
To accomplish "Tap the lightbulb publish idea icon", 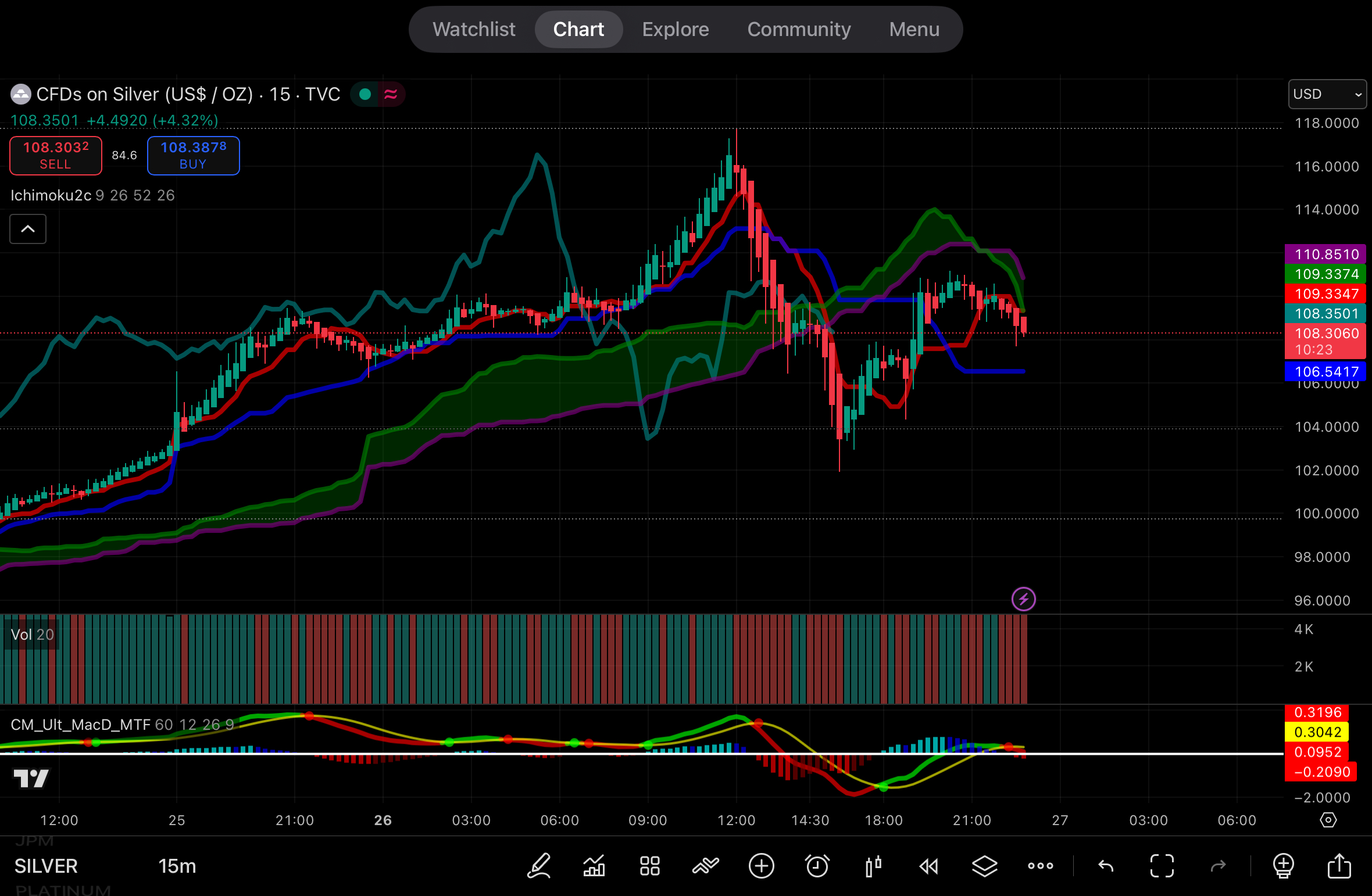I will tap(1283, 866).
